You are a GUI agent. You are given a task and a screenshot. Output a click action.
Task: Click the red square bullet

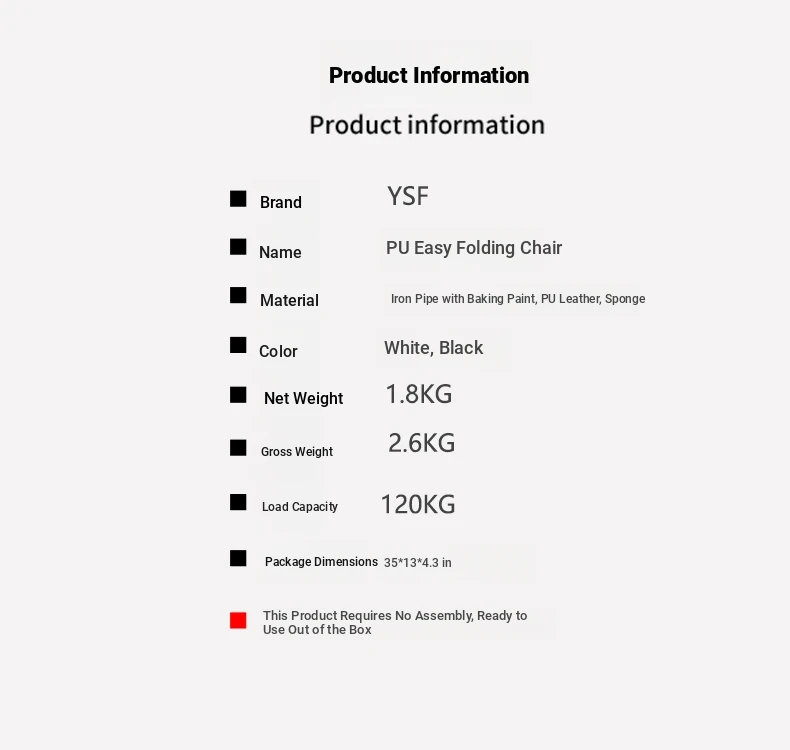point(238,621)
